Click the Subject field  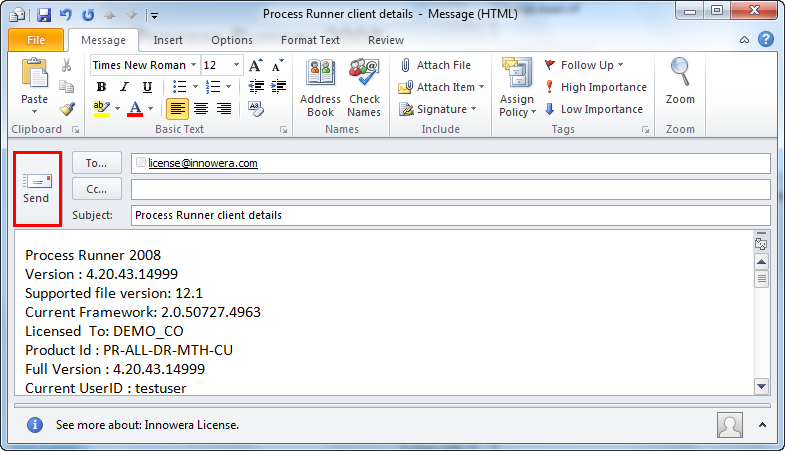point(451,215)
